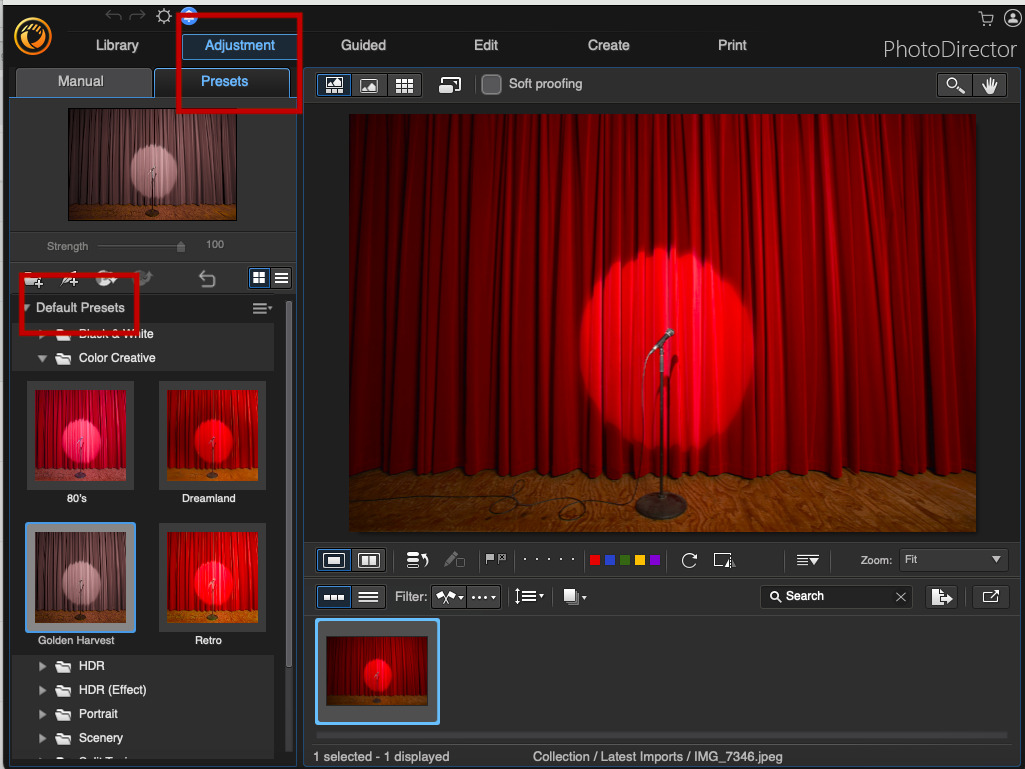The height and width of the screenshot is (769, 1025).
Task: Clear the search box with the X
Action: tap(901, 596)
